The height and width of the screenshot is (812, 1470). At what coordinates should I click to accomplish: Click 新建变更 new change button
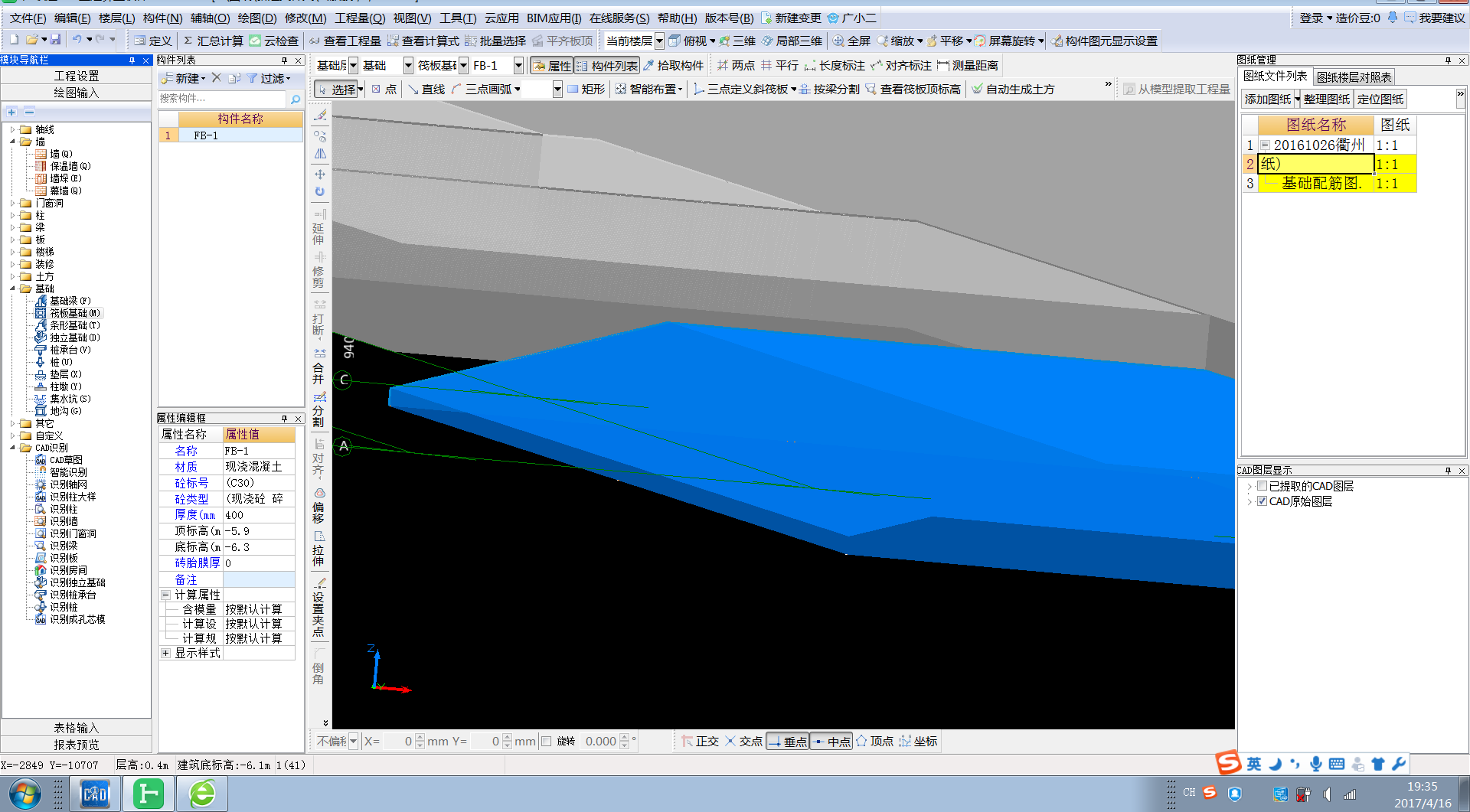click(791, 18)
